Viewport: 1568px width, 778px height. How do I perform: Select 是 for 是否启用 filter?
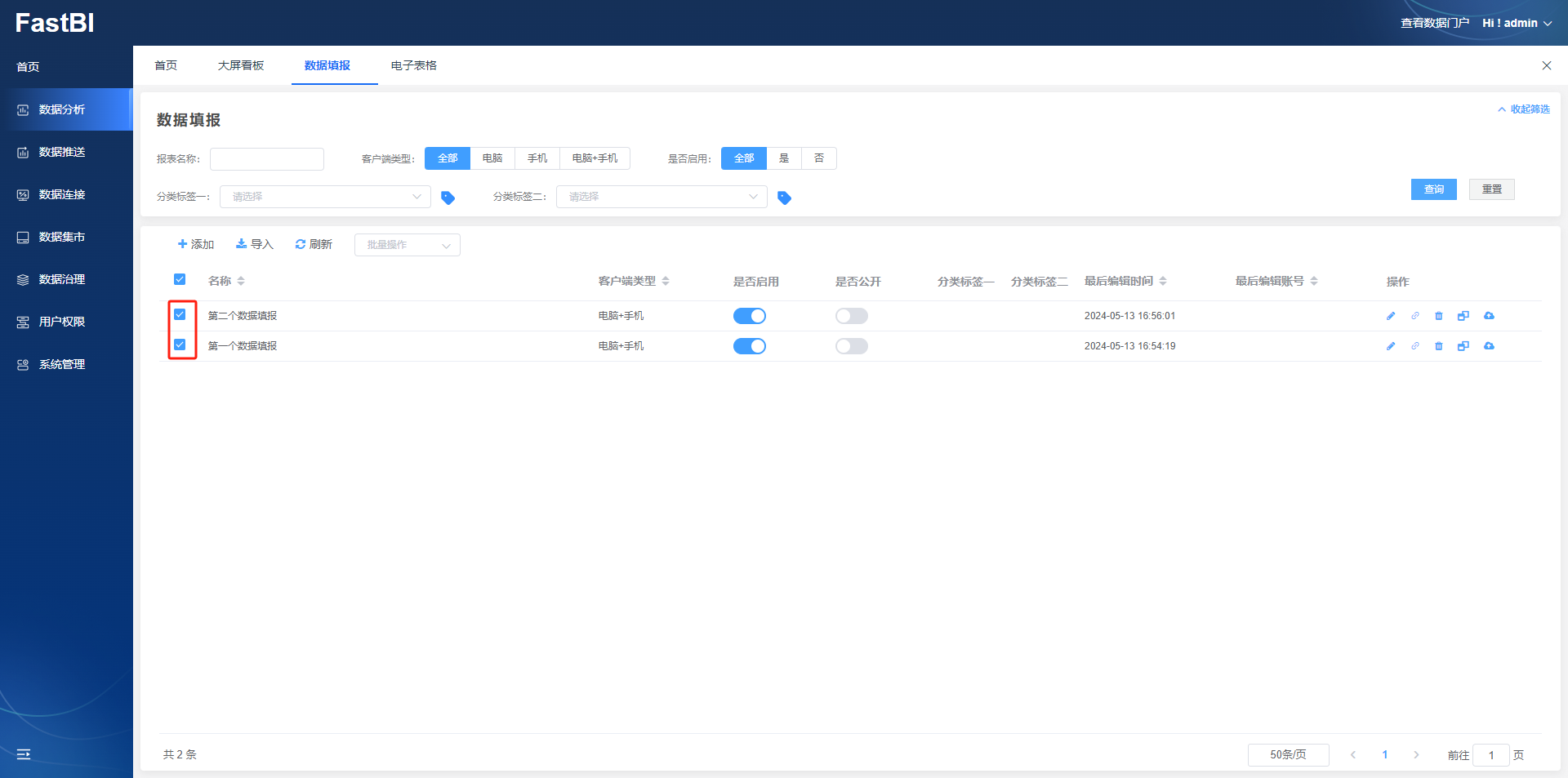coord(784,158)
